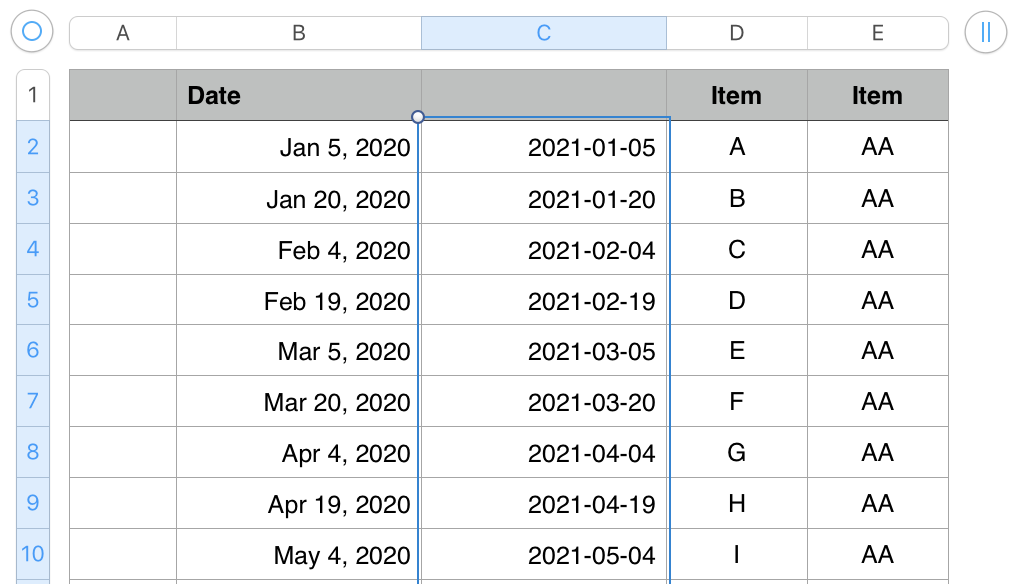The image size is (1020, 584).
Task: Click the table select circle handle
Action: (31, 32)
